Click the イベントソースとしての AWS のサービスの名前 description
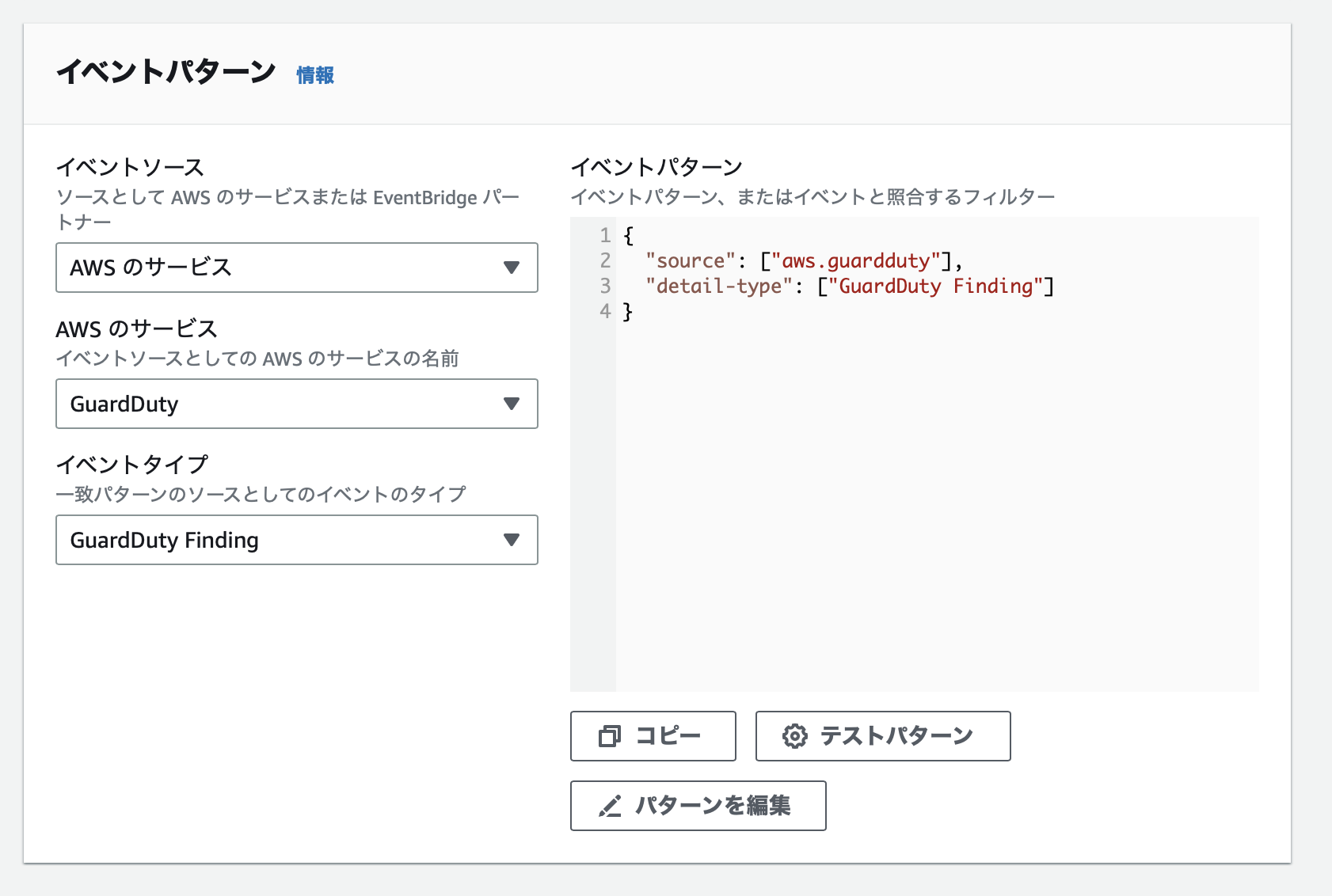The image size is (1332, 896). pos(257,359)
